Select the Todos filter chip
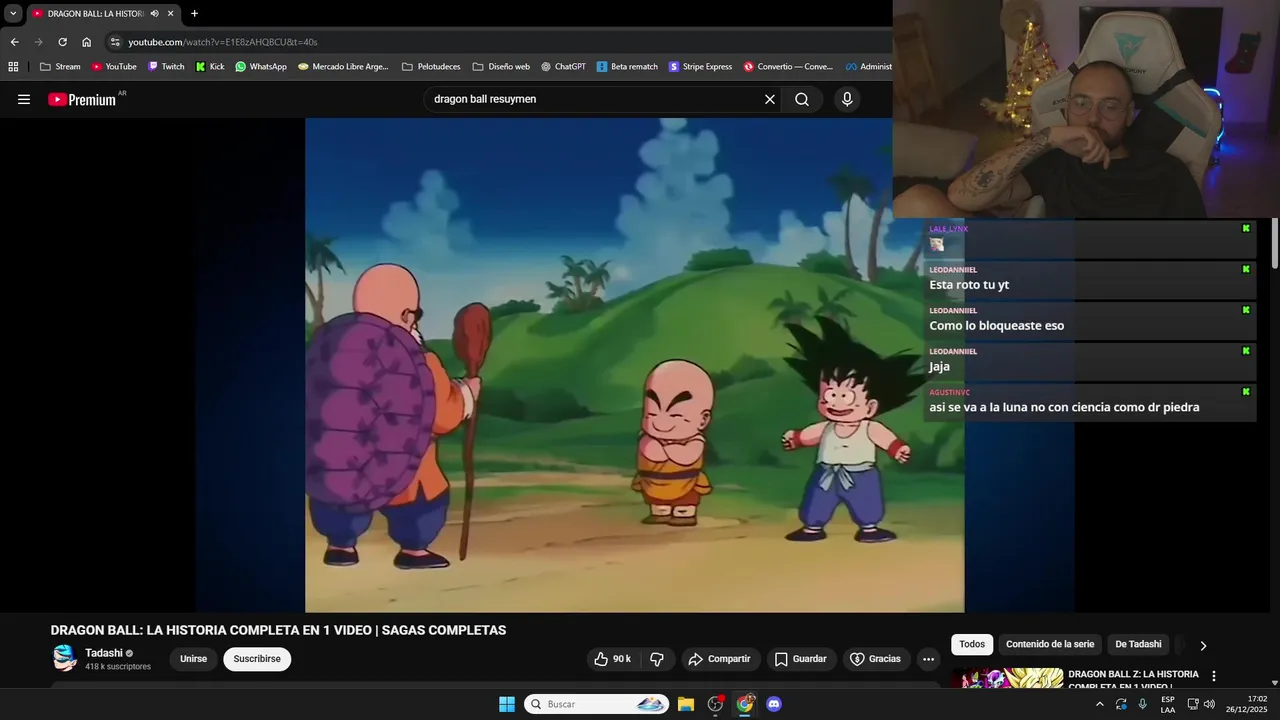Viewport: 1280px width, 720px height. 972,645
